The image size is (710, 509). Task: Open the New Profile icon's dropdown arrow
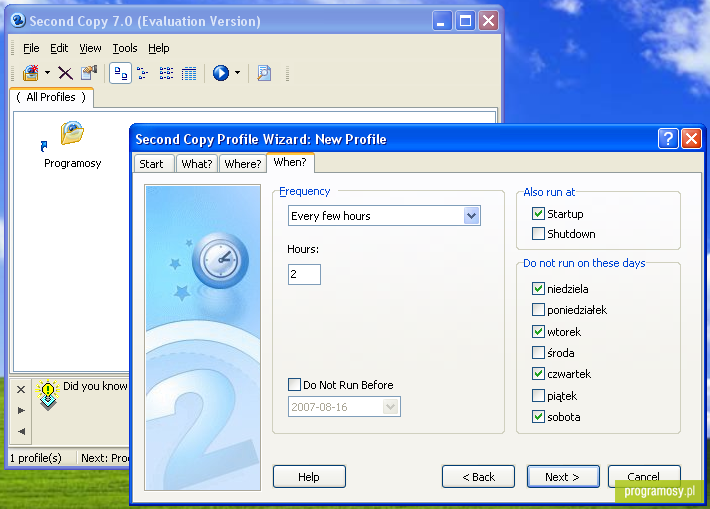47,72
